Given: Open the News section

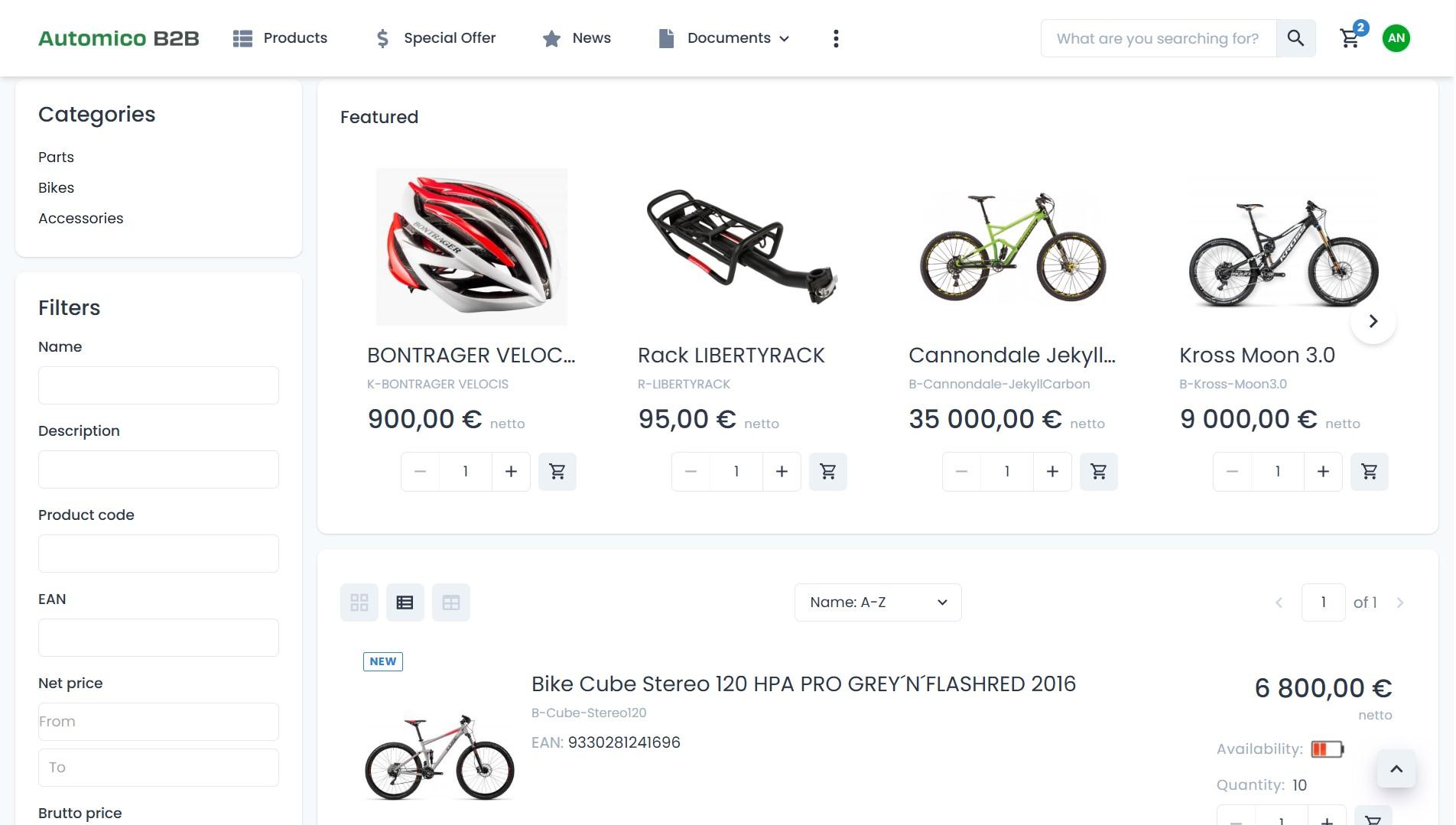Looking at the screenshot, I should pyautogui.click(x=577, y=38).
